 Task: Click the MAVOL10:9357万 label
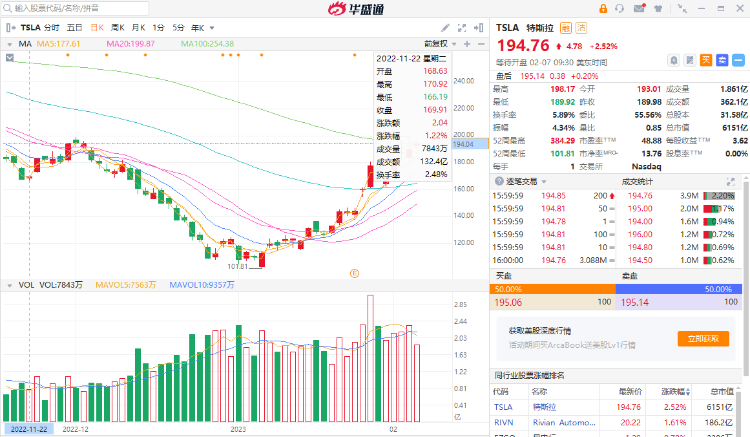coord(202,285)
